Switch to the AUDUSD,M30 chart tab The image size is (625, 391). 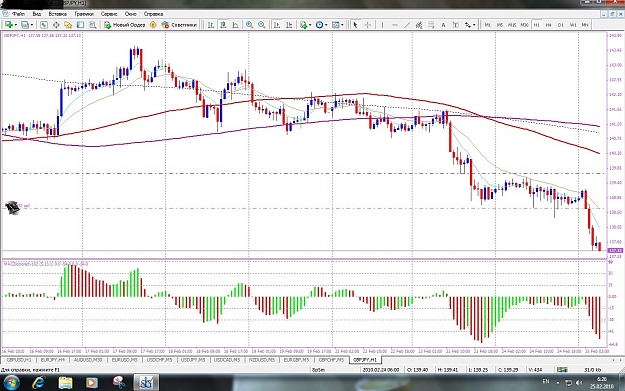tap(88, 360)
